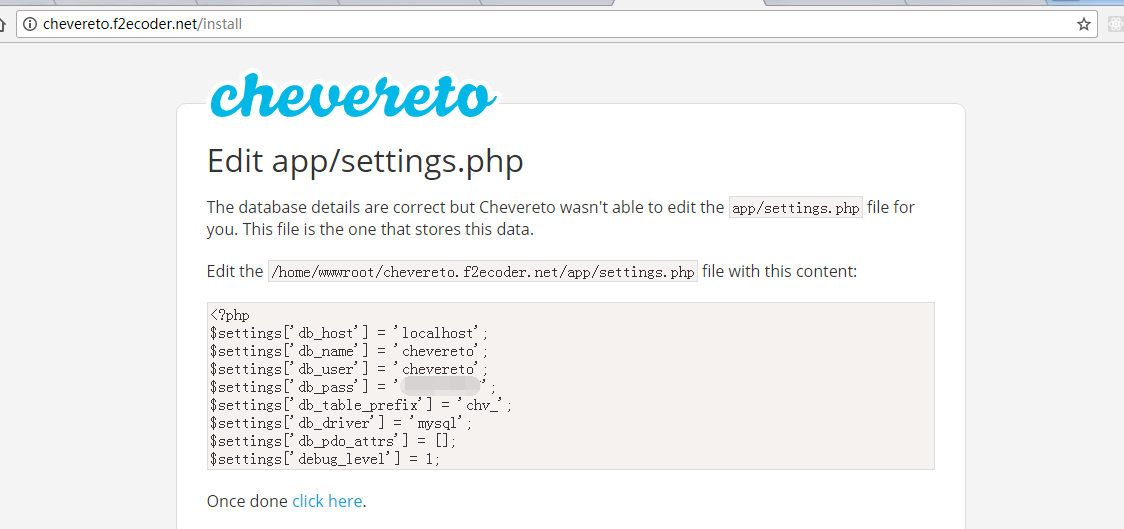This screenshot has height=529, width=1124.
Task: Click the sentence "This file is the one that stores this data"
Action: tap(389, 230)
